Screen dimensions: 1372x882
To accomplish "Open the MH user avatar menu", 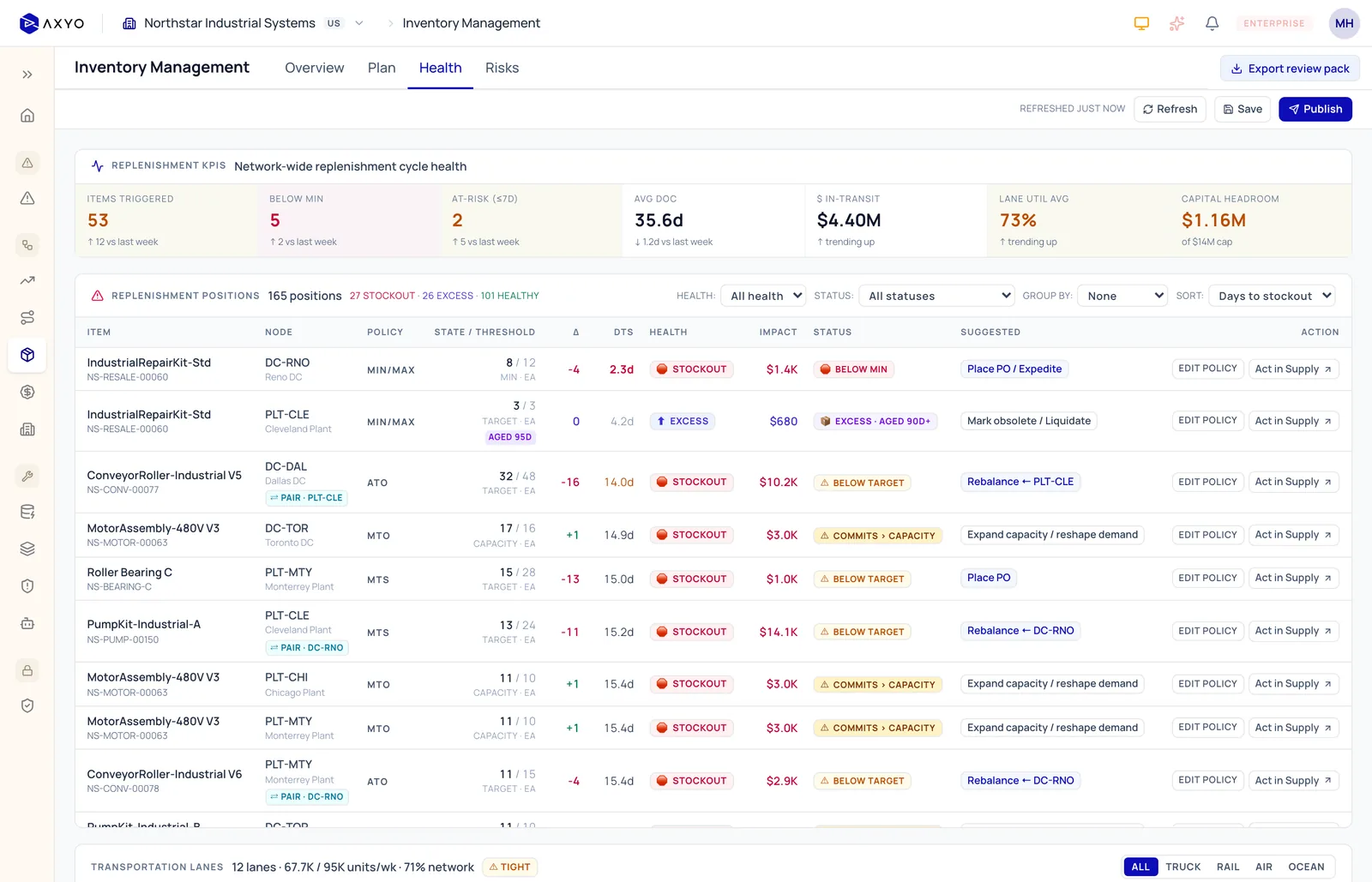I will click(1344, 23).
